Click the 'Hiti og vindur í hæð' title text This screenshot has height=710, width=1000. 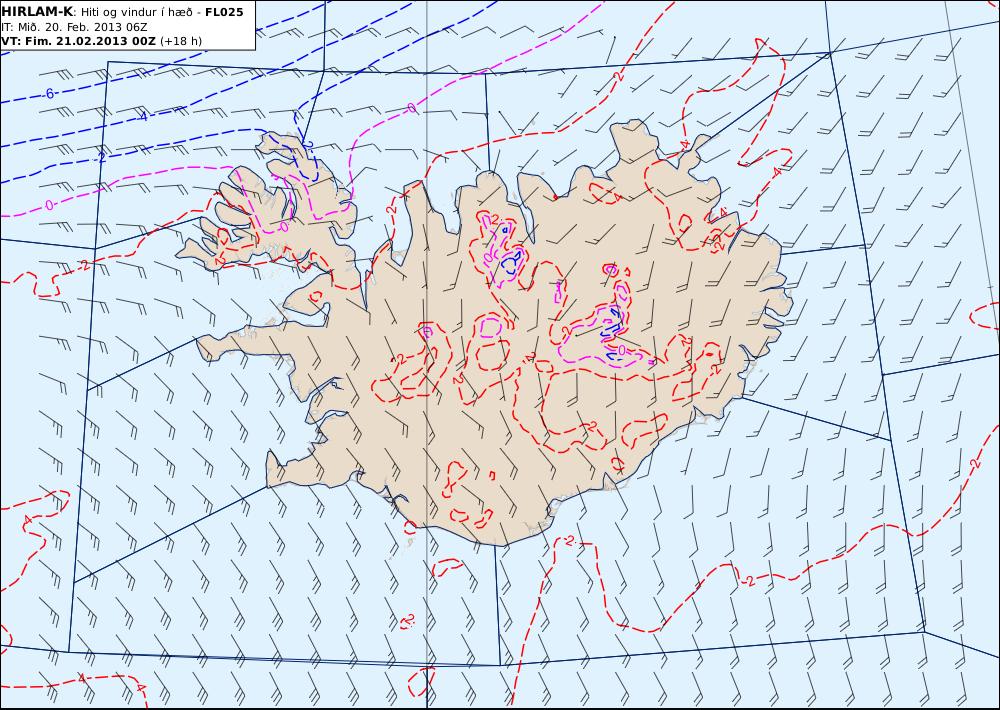tap(136, 11)
